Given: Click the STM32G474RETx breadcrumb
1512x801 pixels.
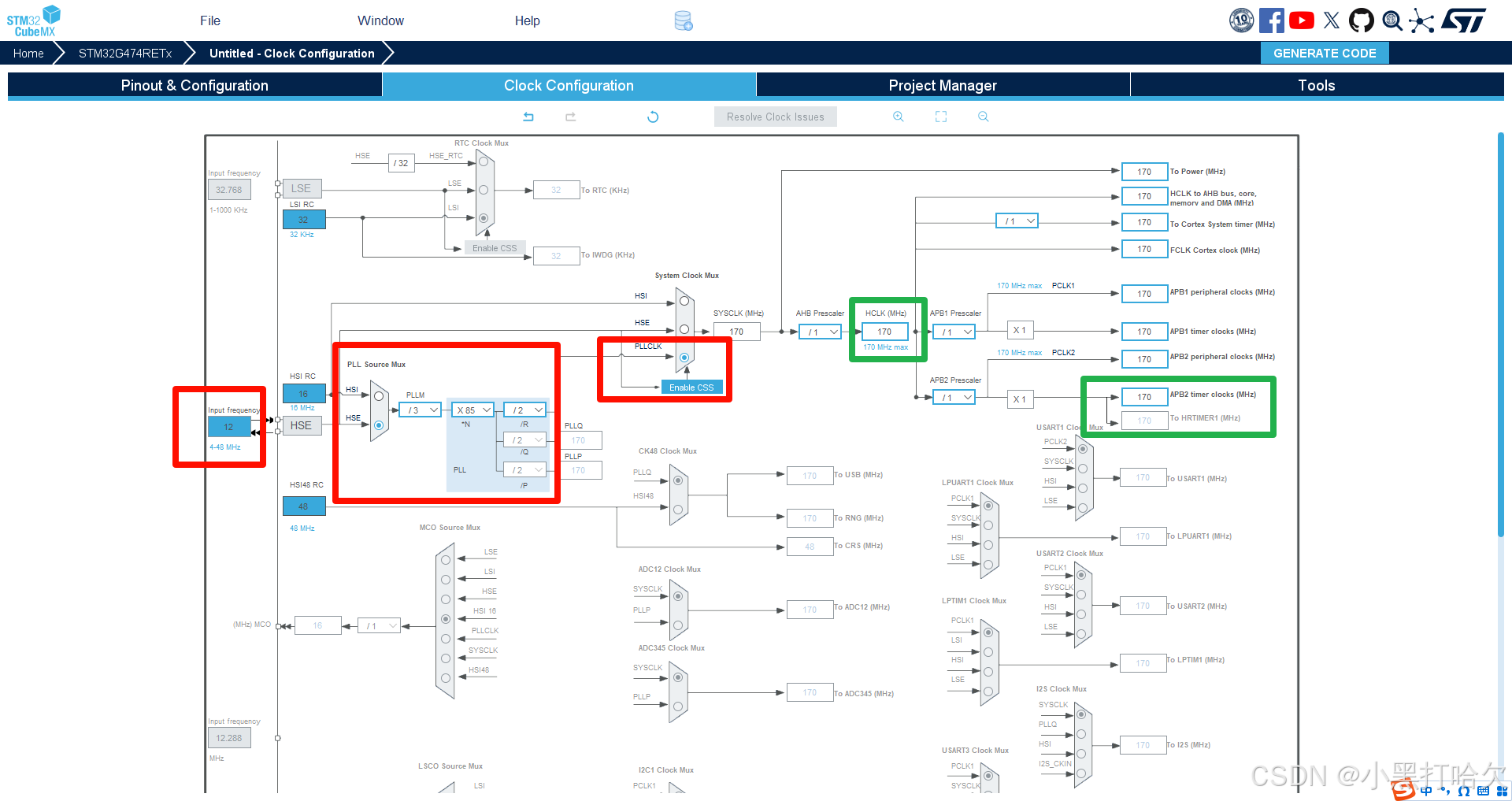Looking at the screenshot, I should click(125, 53).
